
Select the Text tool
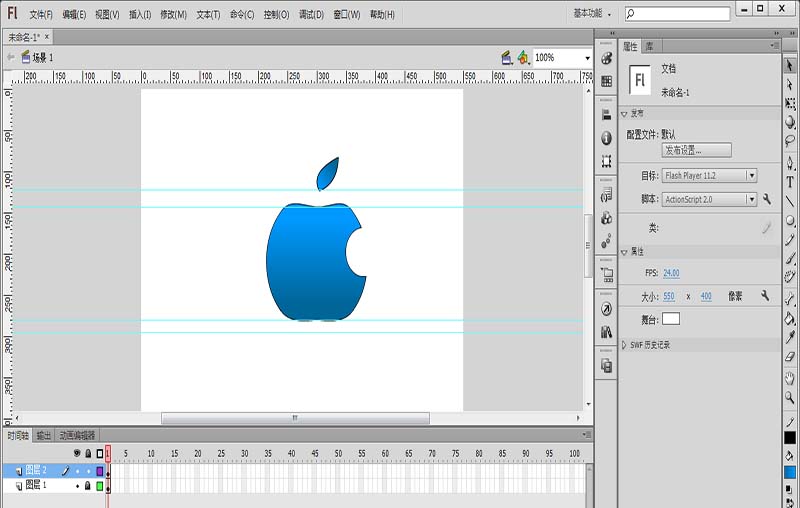pos(790,182)
